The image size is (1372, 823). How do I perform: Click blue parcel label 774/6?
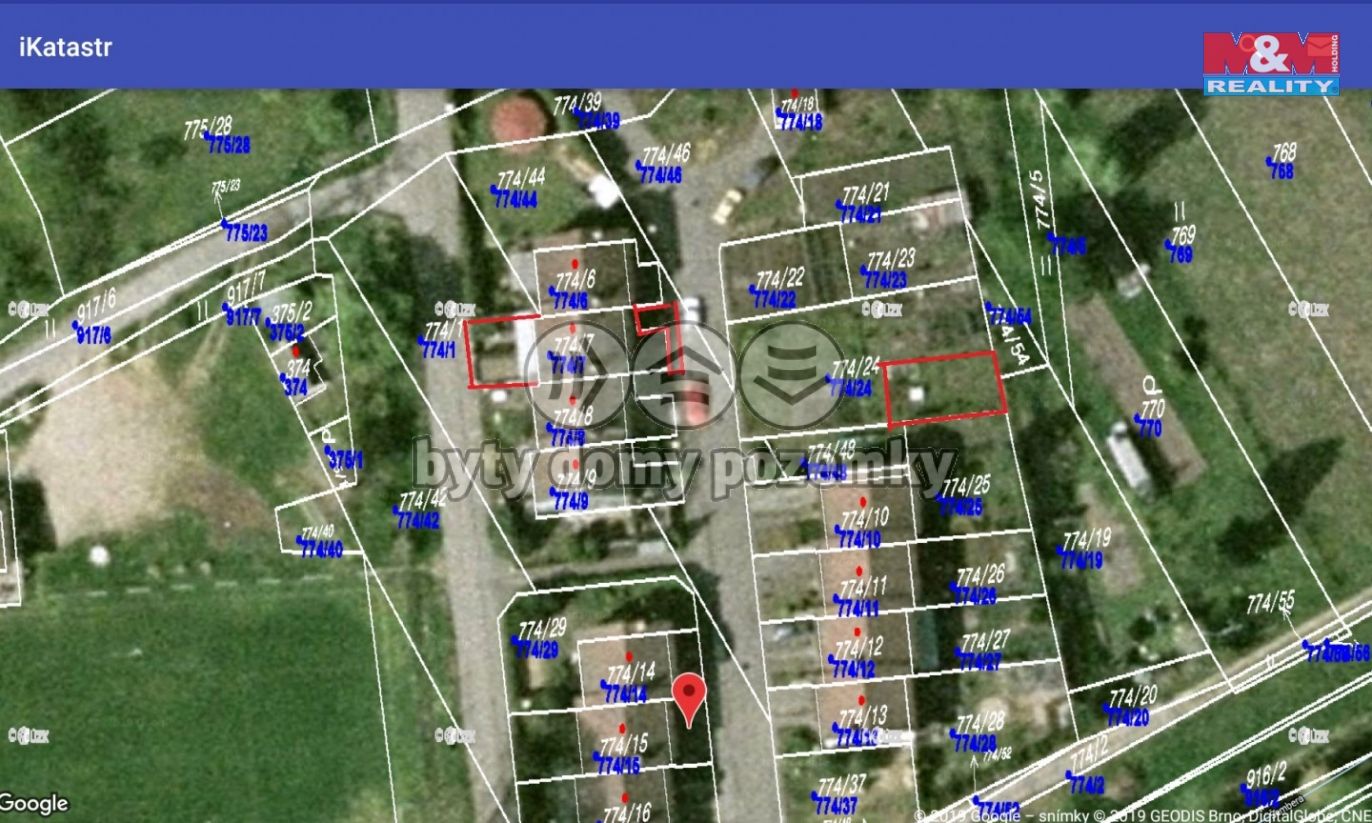tap(569, 301)
